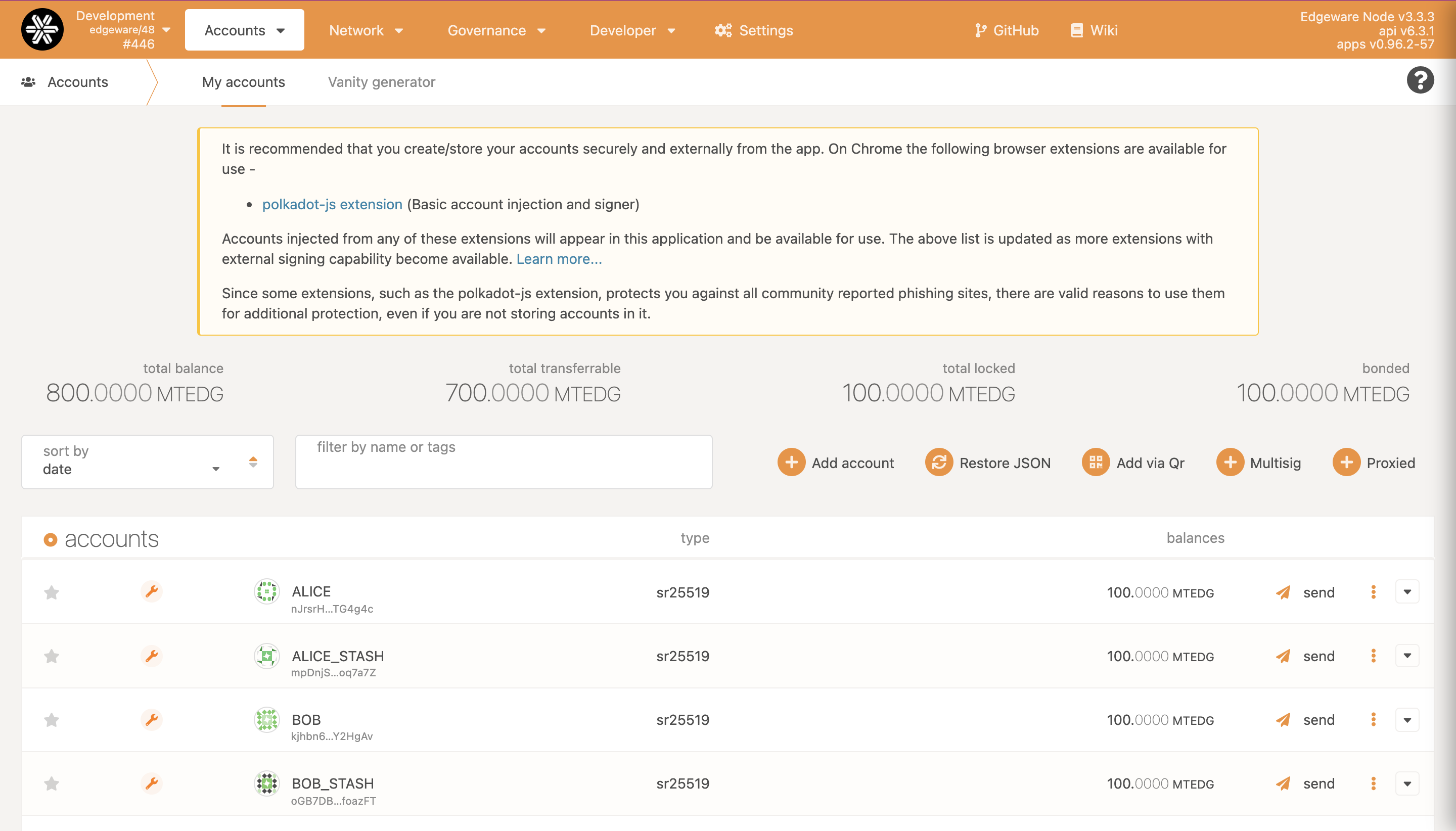This screenshot has width=1456, height=831.
Task: Click the BOB_STASH identicon avatar
Action: coord(266,783)
